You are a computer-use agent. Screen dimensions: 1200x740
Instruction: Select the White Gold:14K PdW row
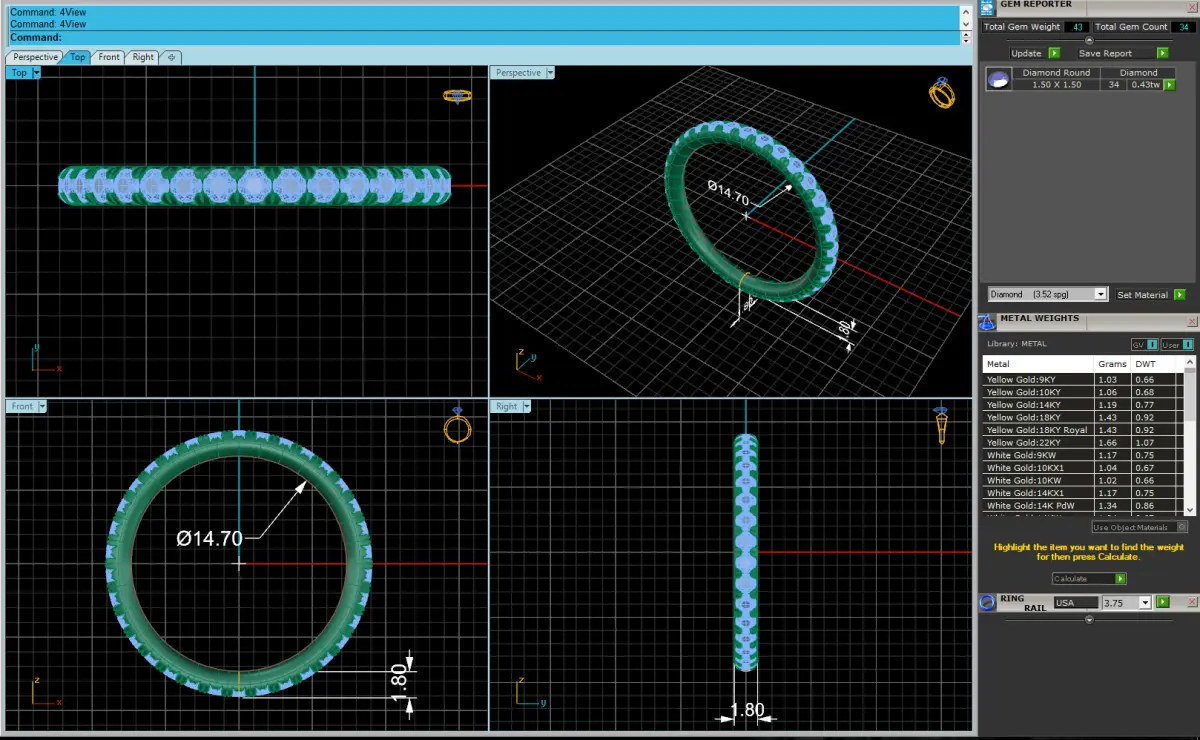[1083, 506]
